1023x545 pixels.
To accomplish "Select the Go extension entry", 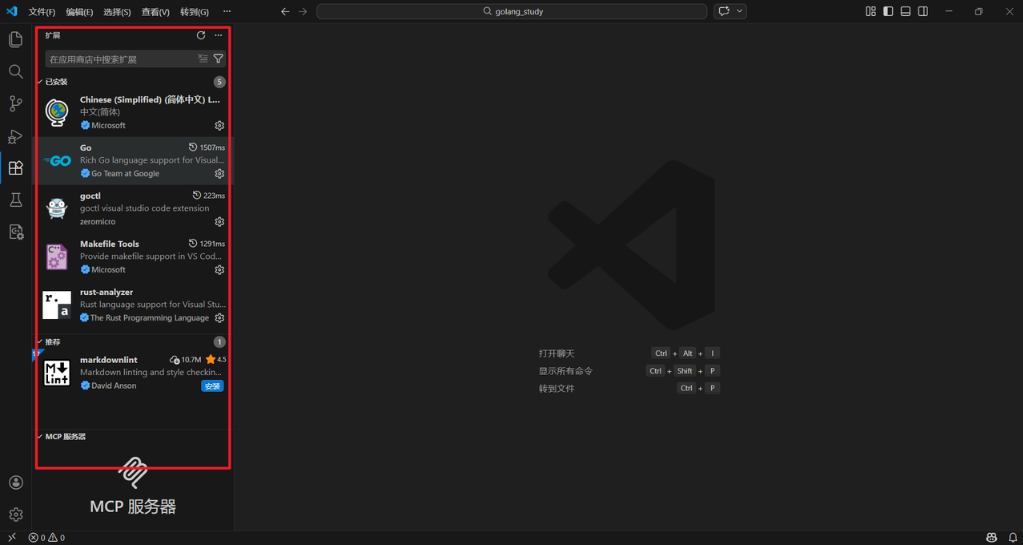I will [132, 161].
